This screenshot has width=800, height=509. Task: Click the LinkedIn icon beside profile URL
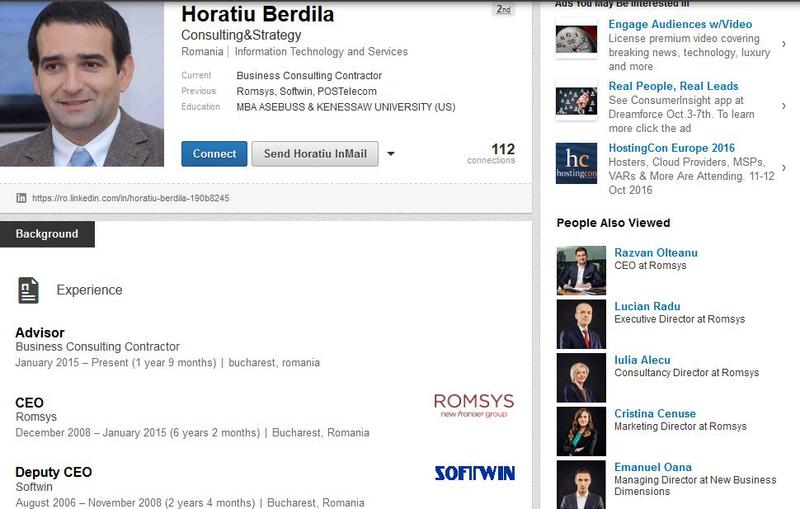[x=21, y=198]
